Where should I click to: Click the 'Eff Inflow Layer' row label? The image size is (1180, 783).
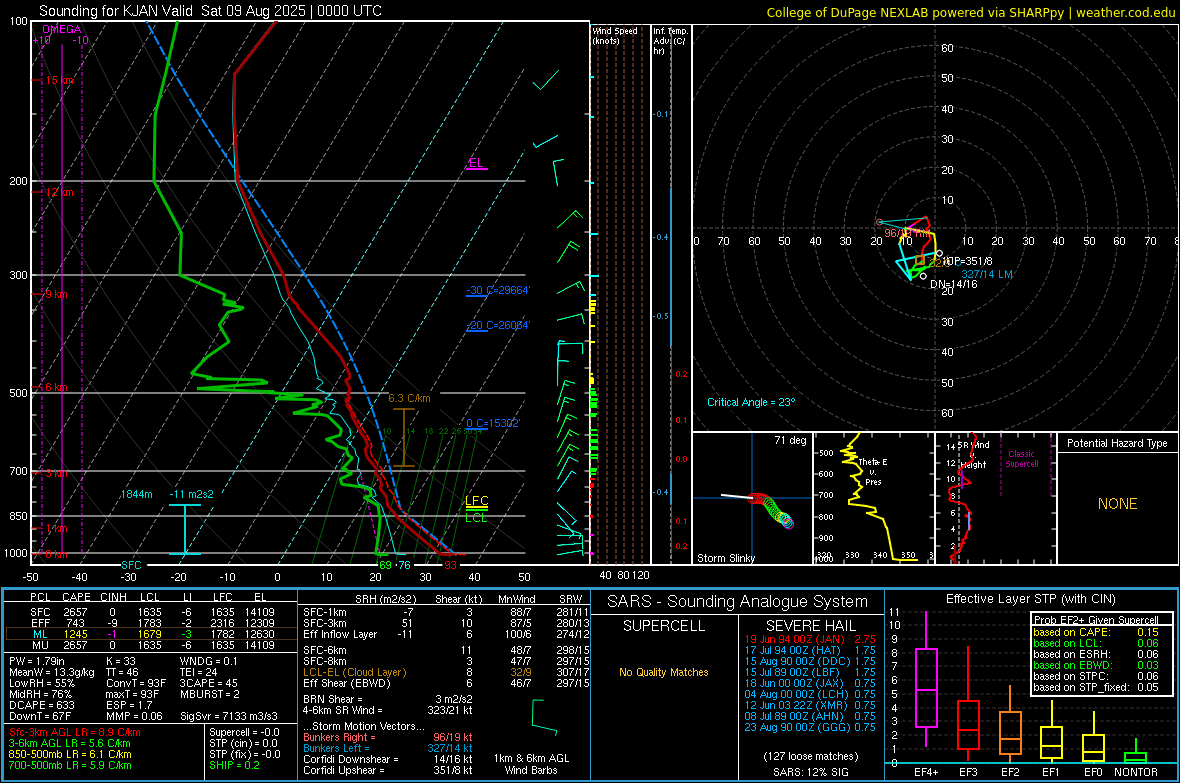coord(339,634)
